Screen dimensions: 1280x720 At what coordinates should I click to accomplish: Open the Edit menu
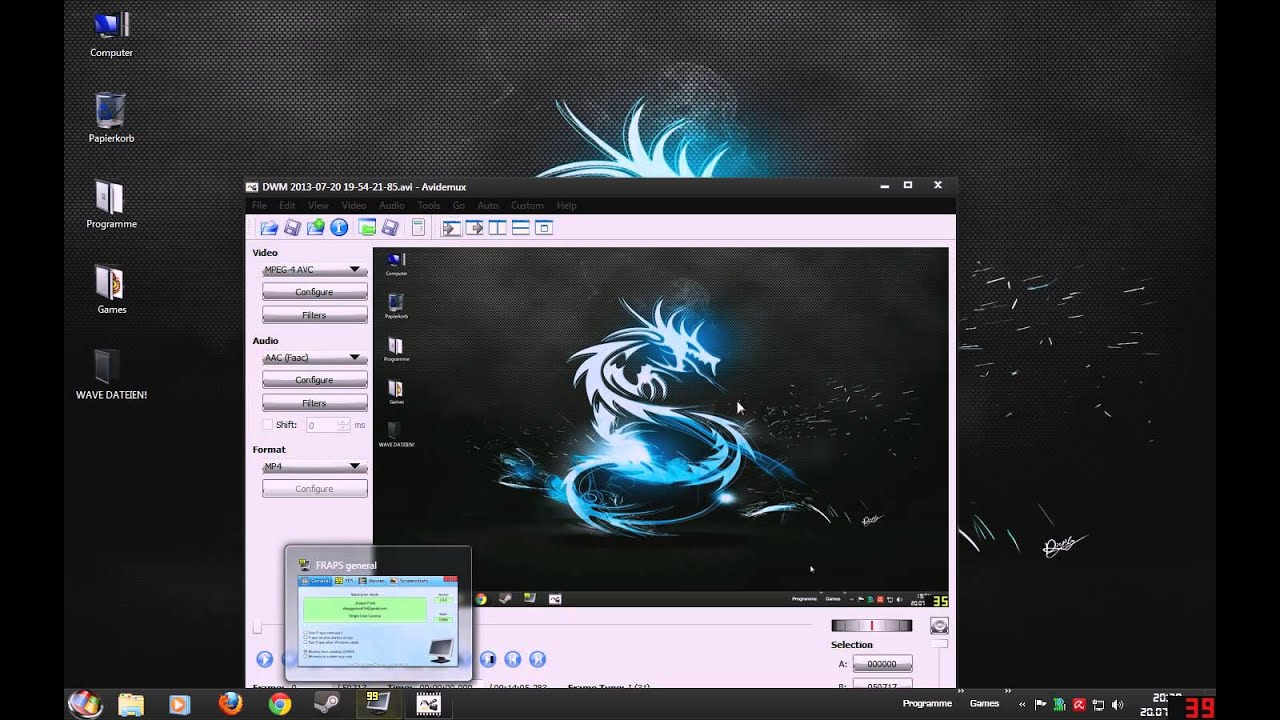(287, 206)
